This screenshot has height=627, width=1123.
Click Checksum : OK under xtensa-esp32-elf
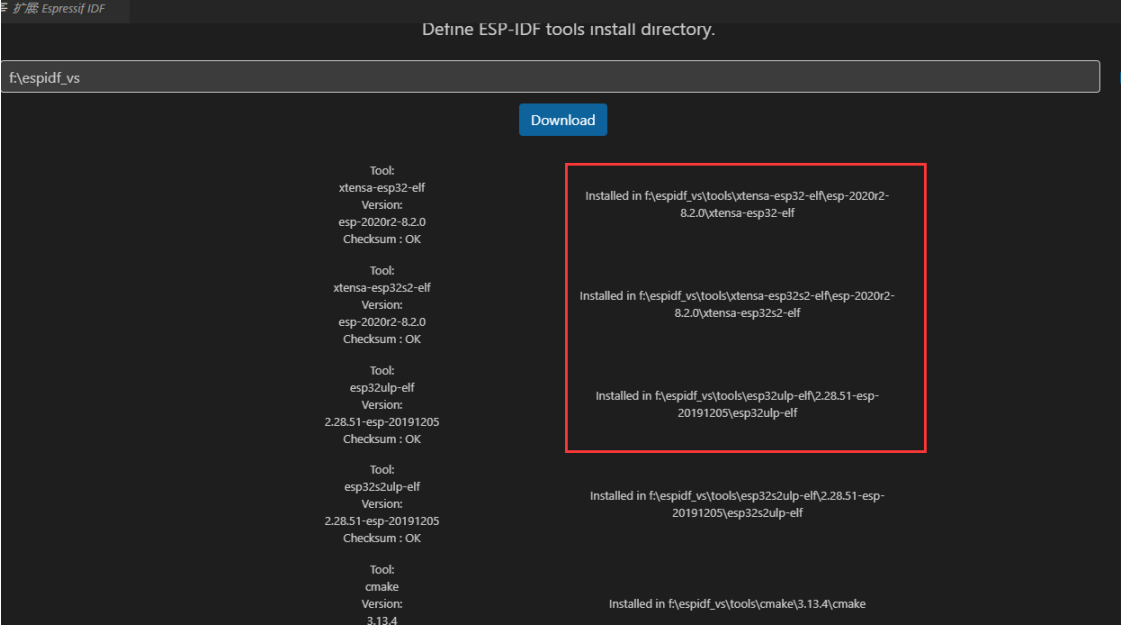click(x=382, y=239)
